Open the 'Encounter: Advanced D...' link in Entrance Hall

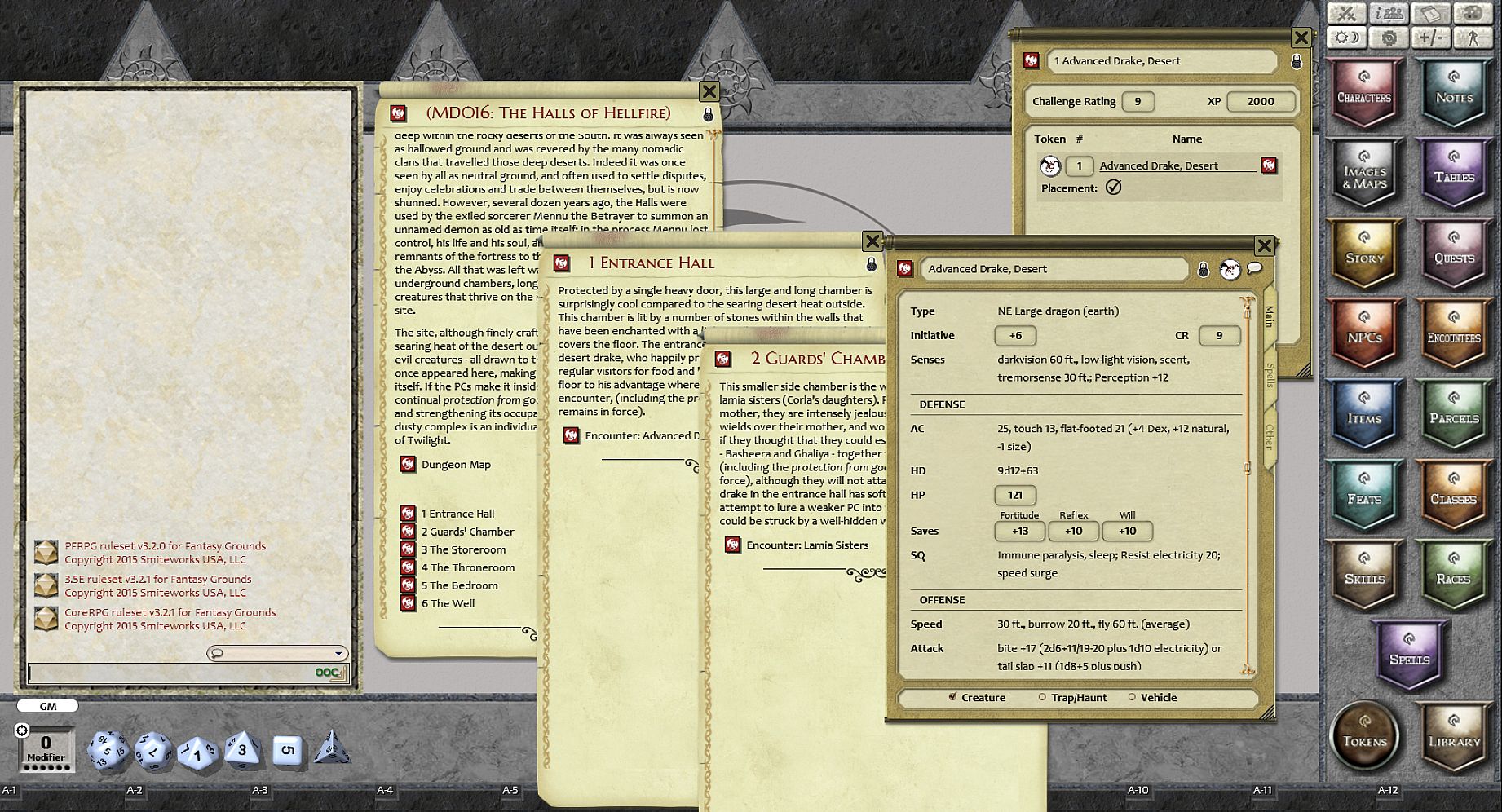click(572, 436)
